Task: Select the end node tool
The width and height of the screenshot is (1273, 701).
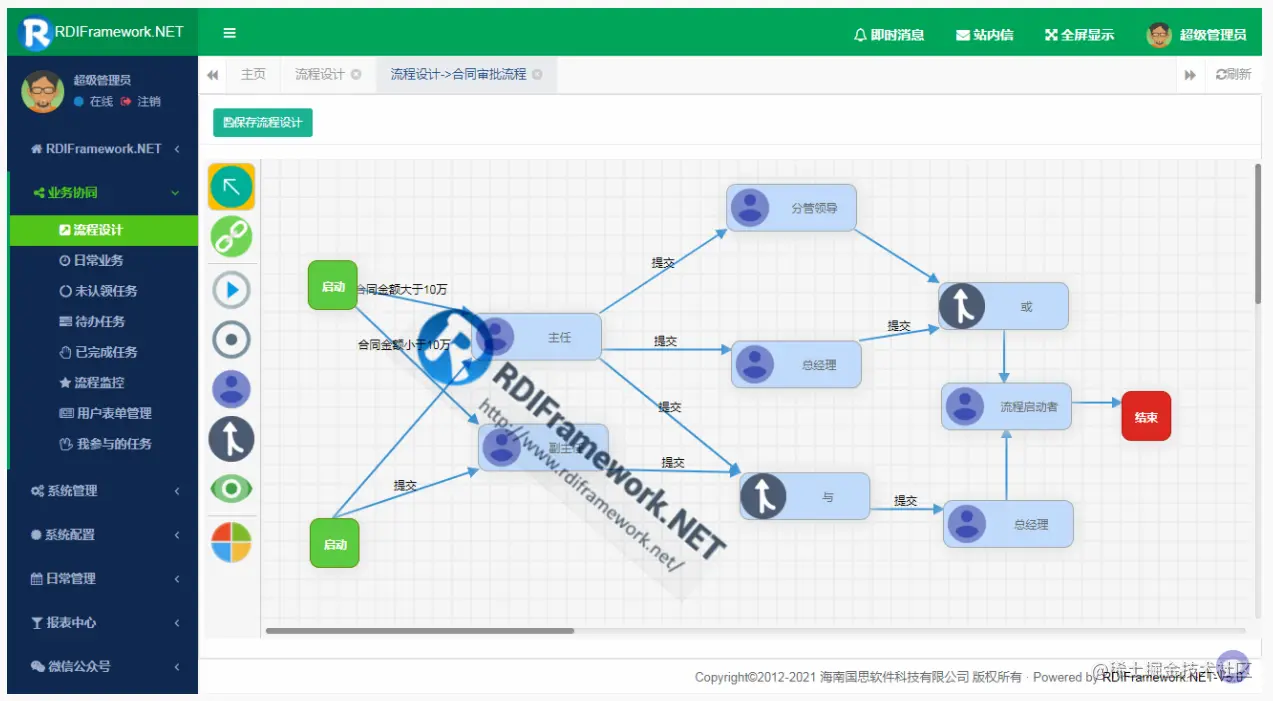Action: (x=231, y=339)
